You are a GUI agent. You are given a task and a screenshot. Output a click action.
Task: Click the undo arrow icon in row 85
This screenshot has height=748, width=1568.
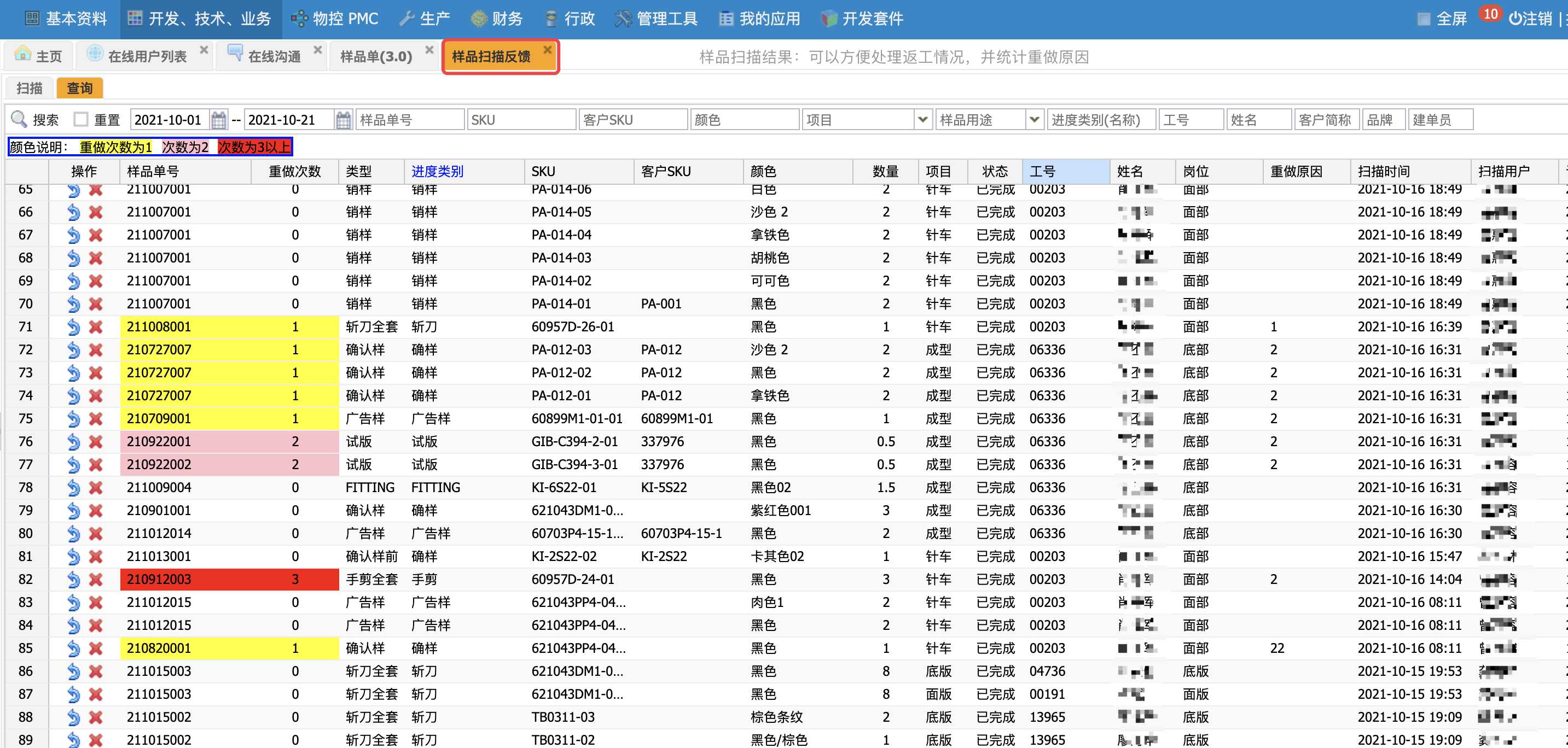coord(74,648)
